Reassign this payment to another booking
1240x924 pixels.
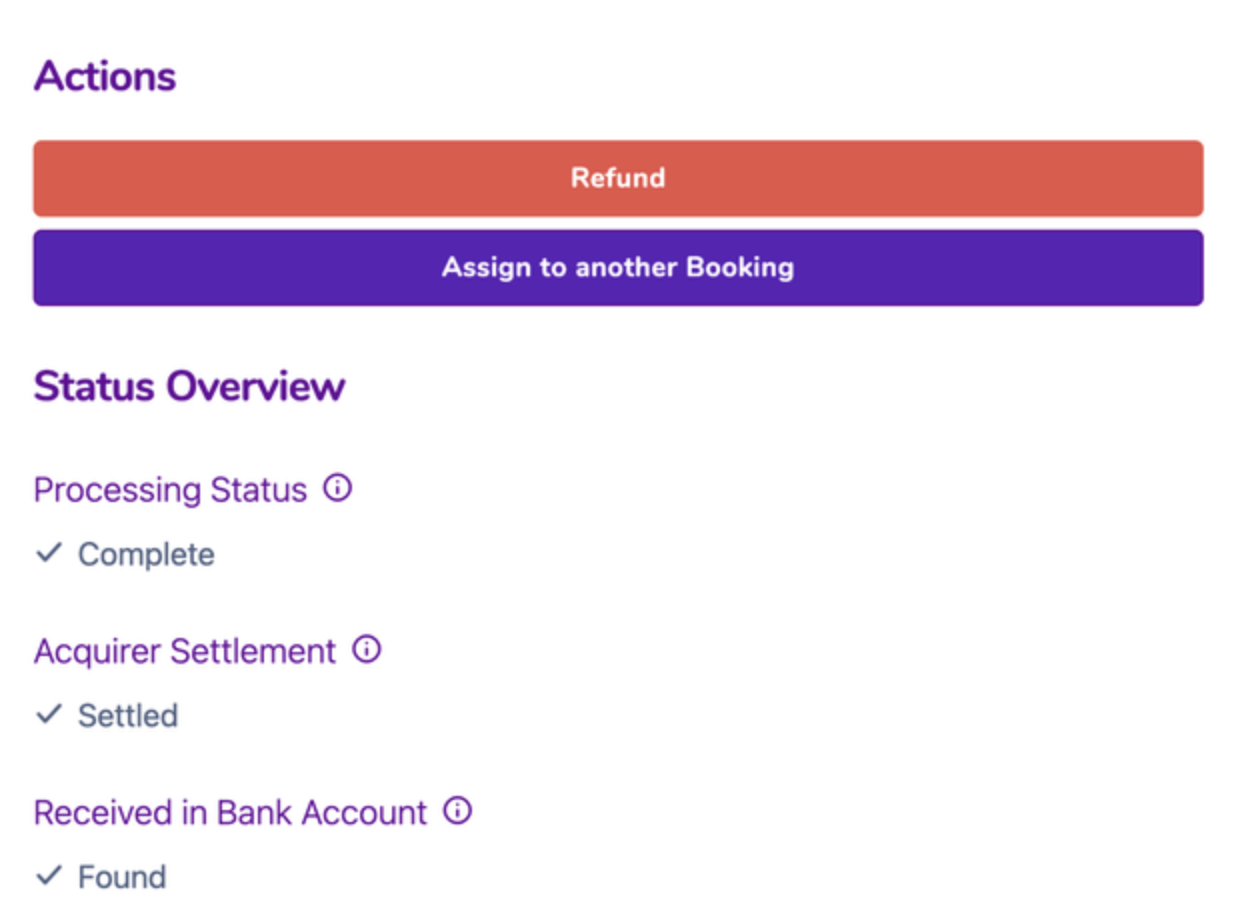[x=618, y=268]
